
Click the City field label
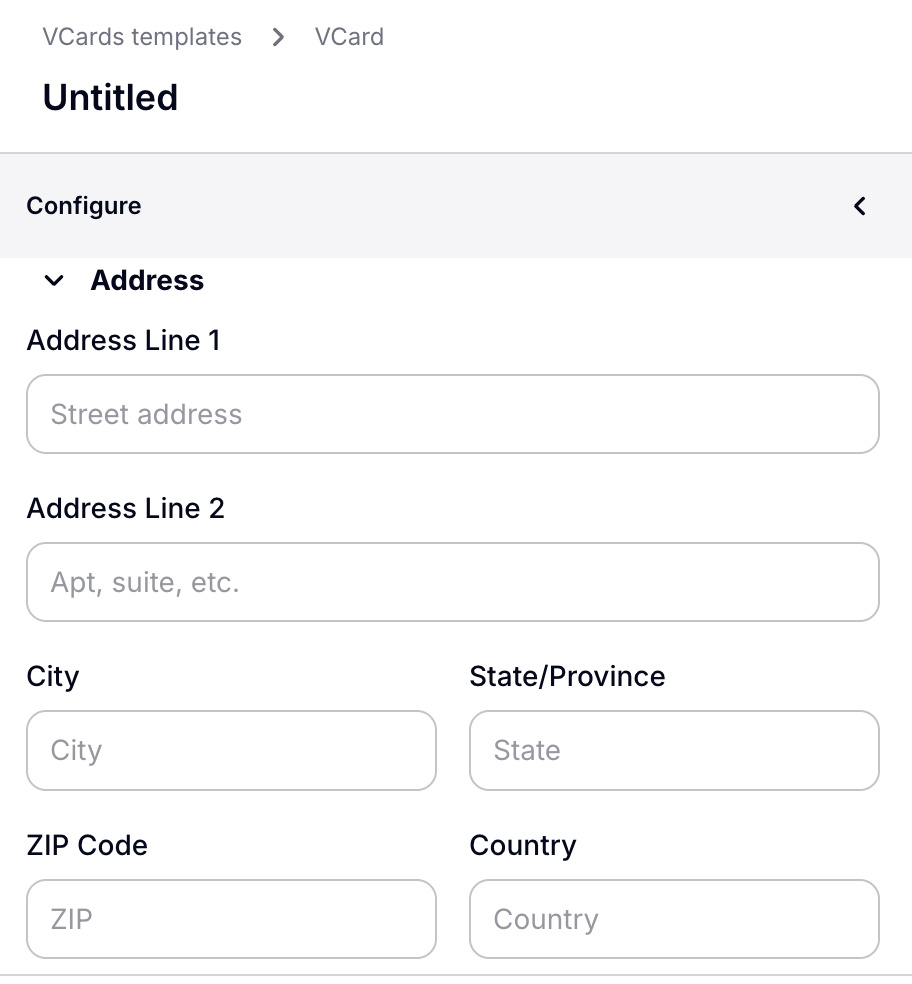[52, 676]
